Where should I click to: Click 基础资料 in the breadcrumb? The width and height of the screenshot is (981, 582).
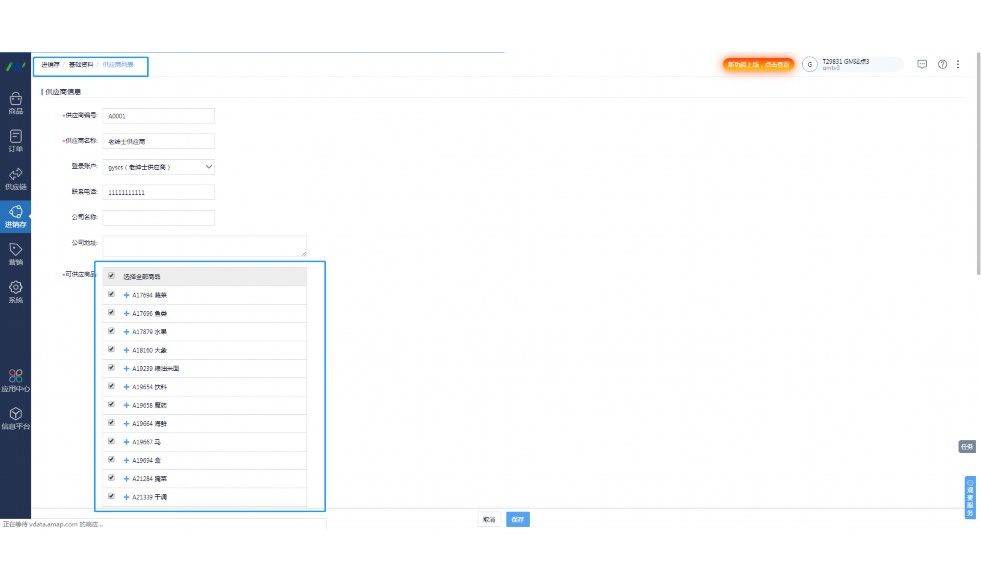[x=81, y=64]
